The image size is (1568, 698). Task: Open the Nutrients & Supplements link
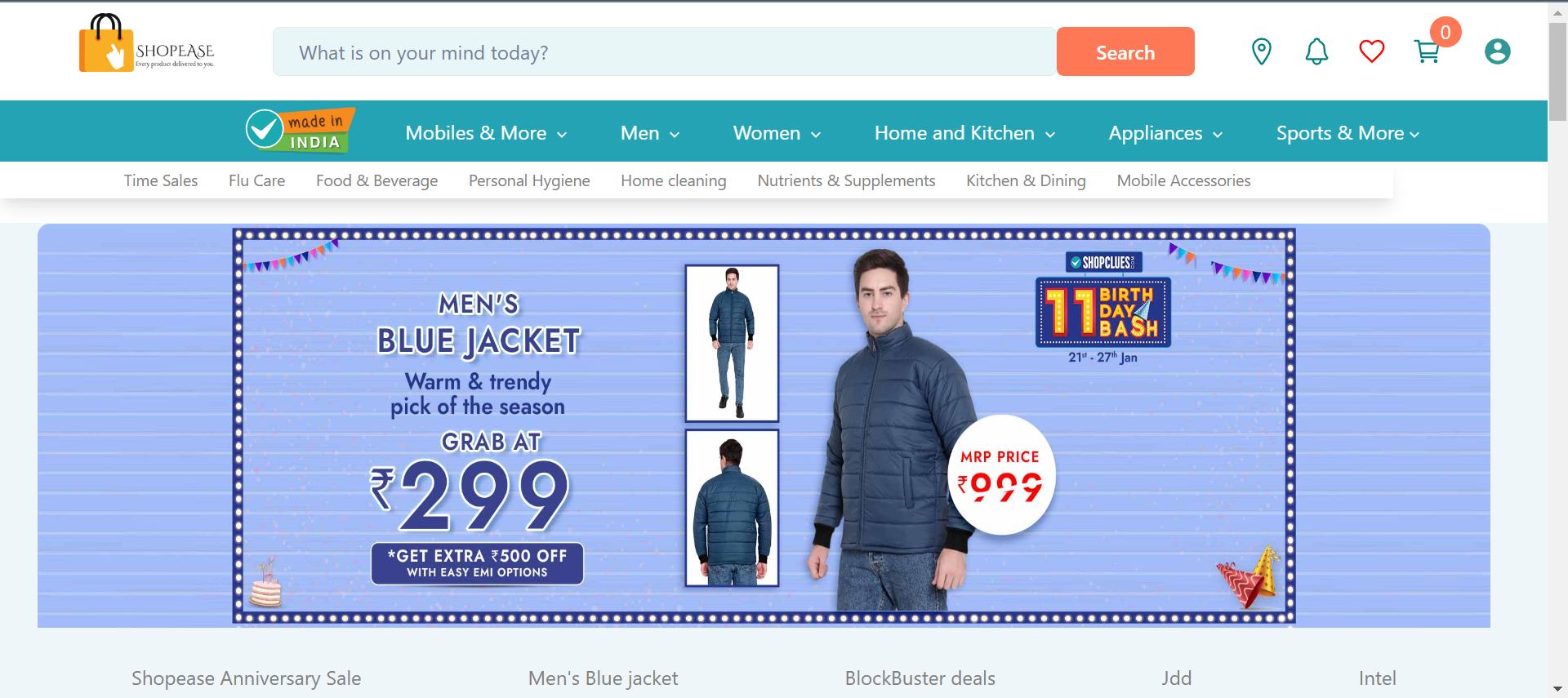(846, 180)
